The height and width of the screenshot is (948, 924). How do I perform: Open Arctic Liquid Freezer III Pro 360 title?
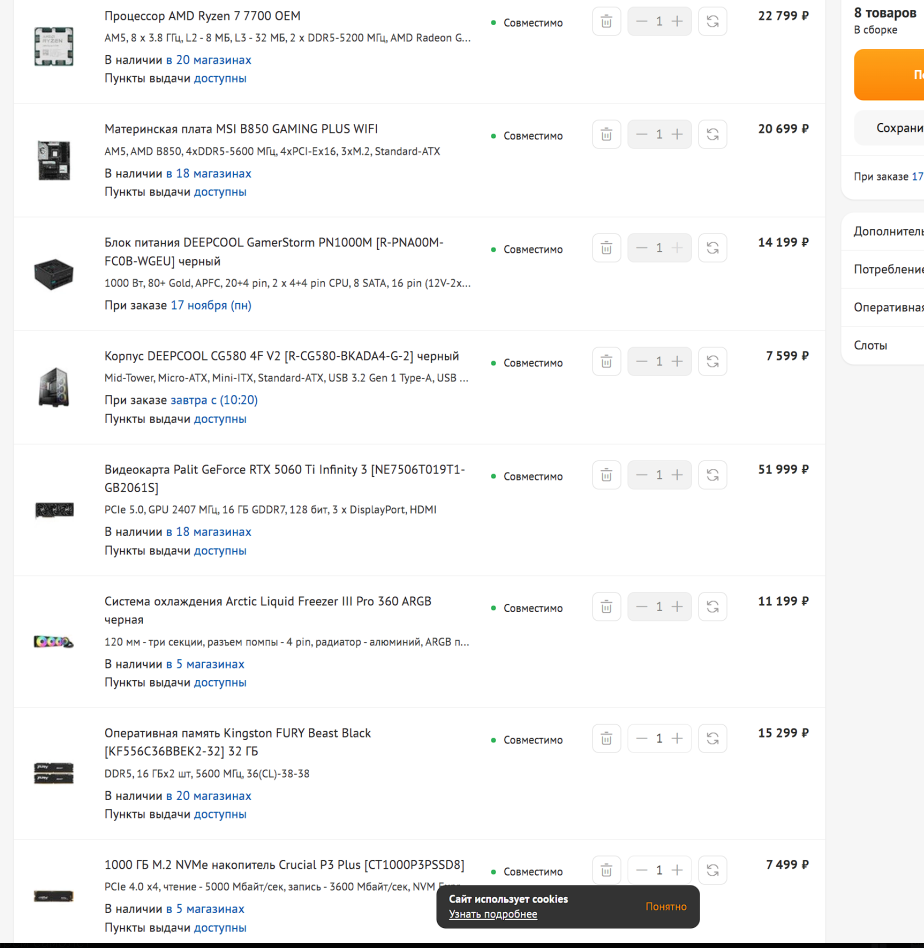[x=268, y=610]
